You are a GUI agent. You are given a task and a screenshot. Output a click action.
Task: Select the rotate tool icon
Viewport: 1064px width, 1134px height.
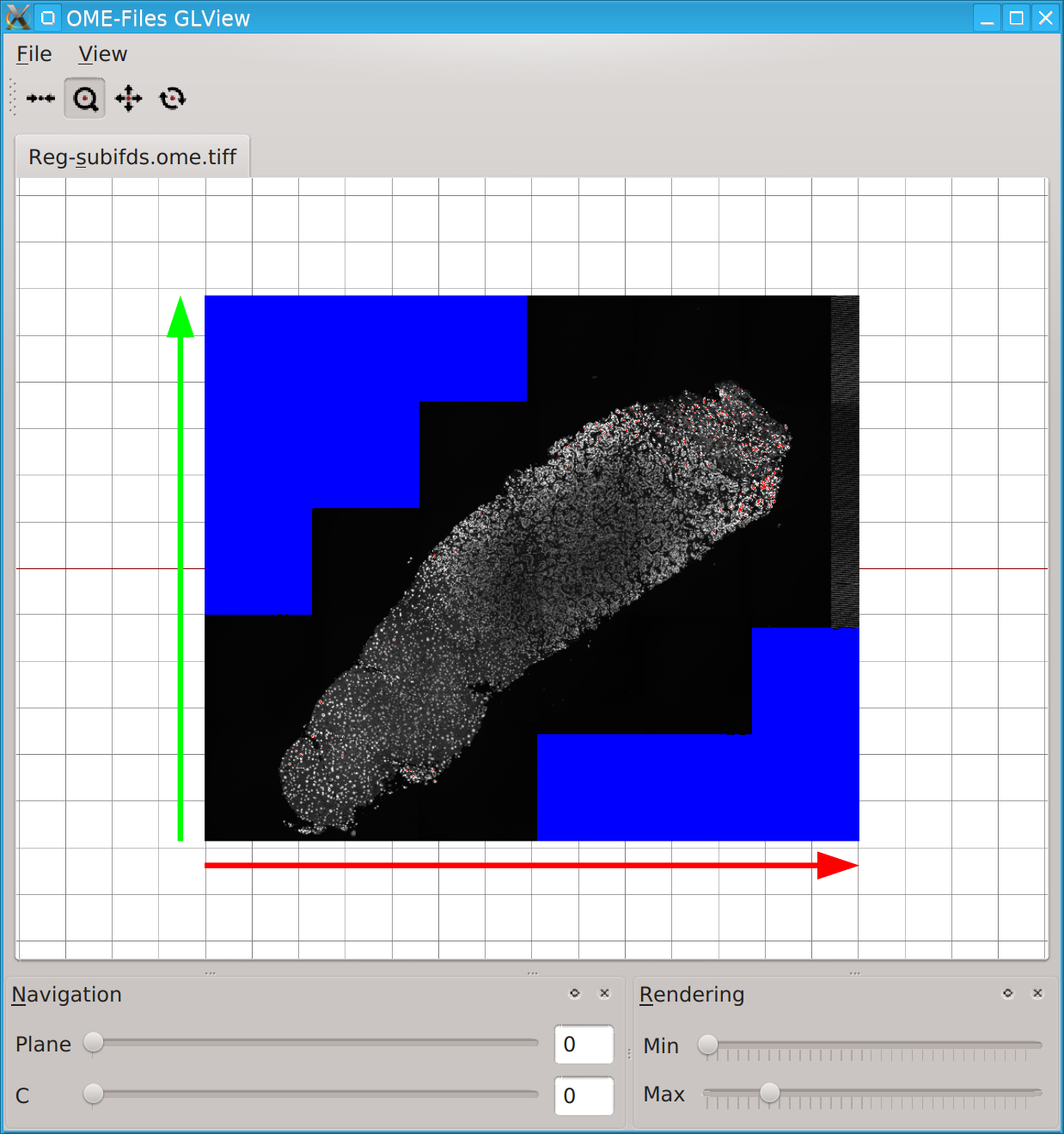coord(173,99)
